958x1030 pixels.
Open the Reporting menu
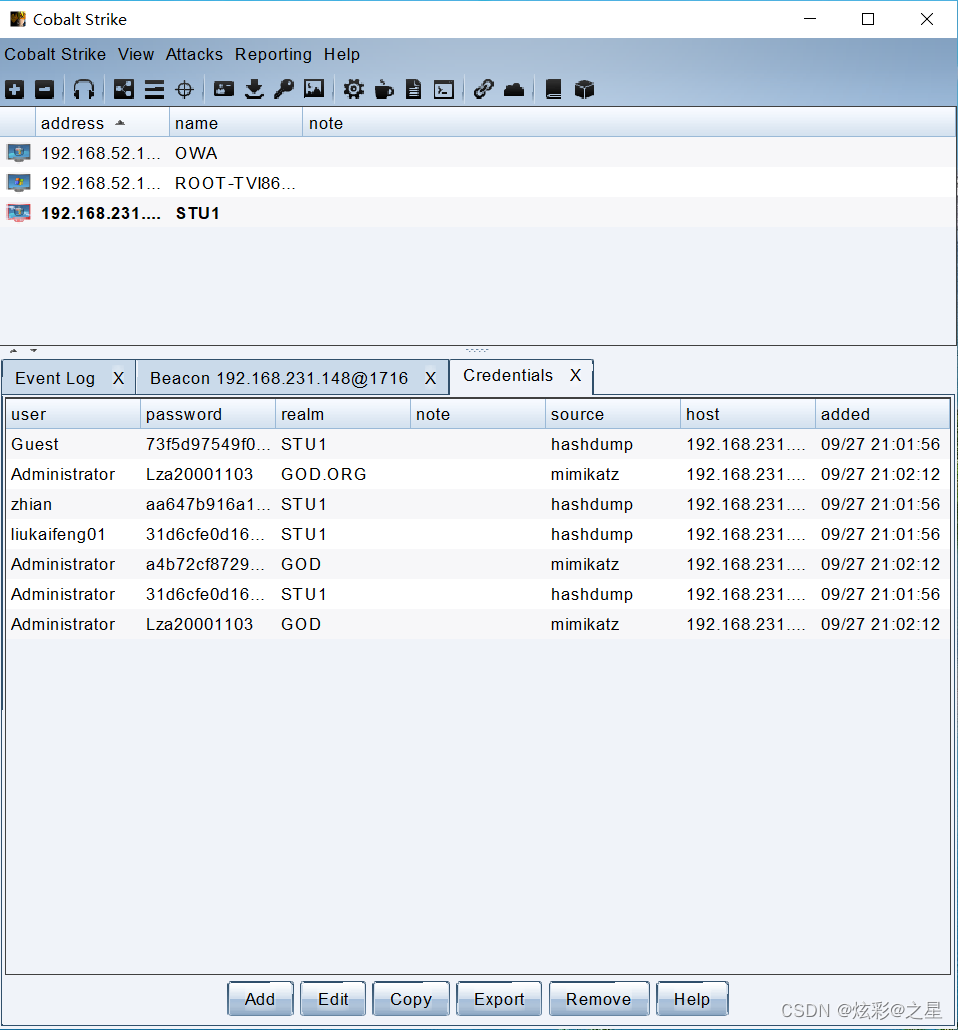(273, 55)
